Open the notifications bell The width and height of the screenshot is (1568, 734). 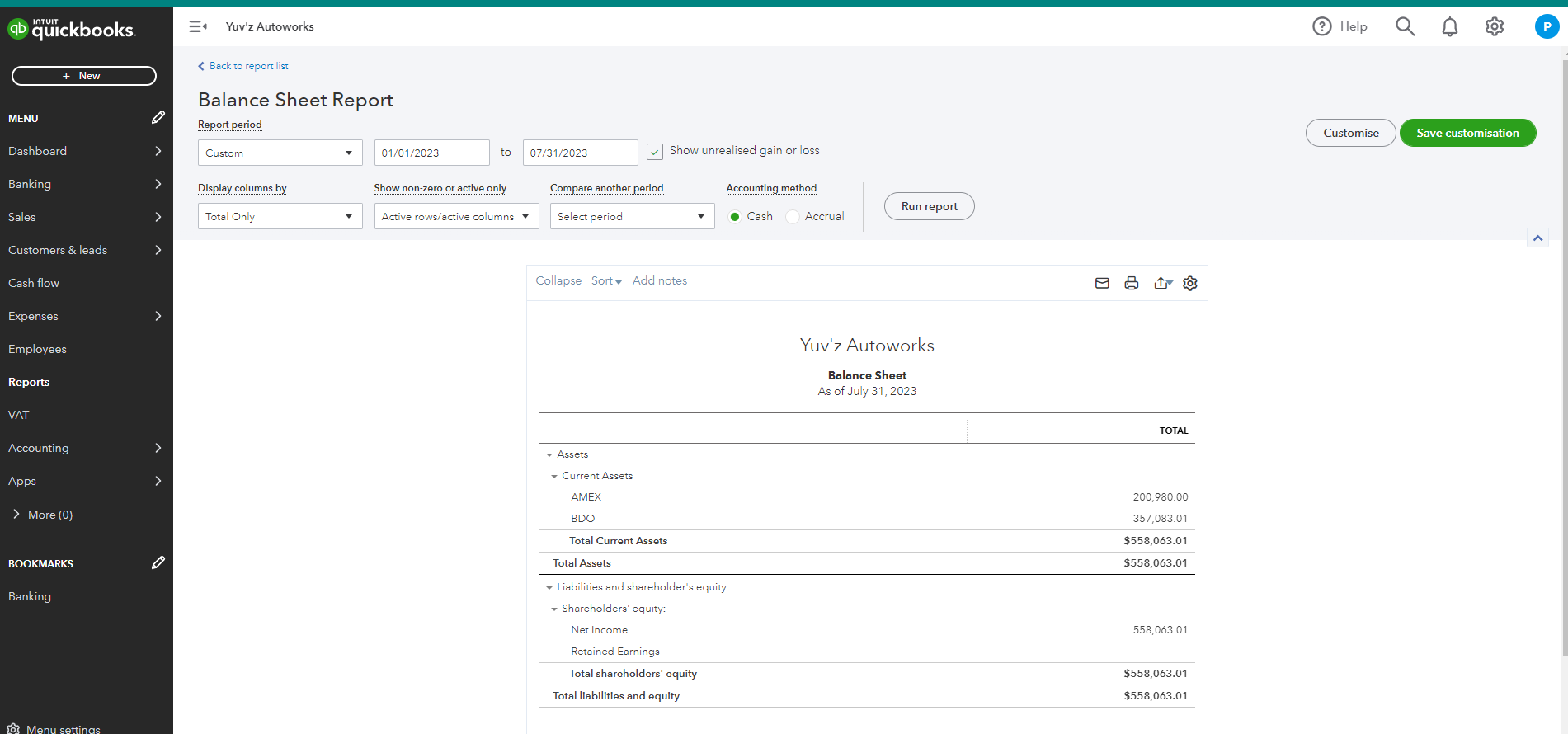(1449, 26)
